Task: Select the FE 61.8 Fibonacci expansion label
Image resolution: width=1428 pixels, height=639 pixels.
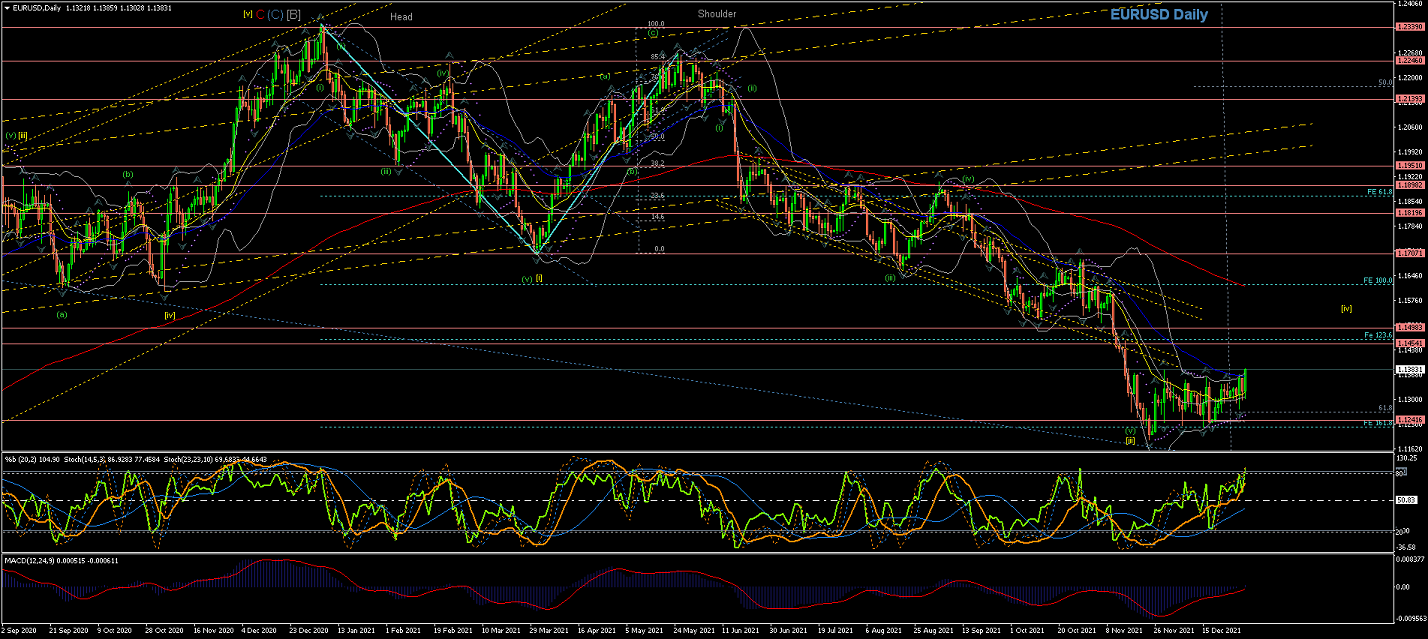Action: [1380, 191]
